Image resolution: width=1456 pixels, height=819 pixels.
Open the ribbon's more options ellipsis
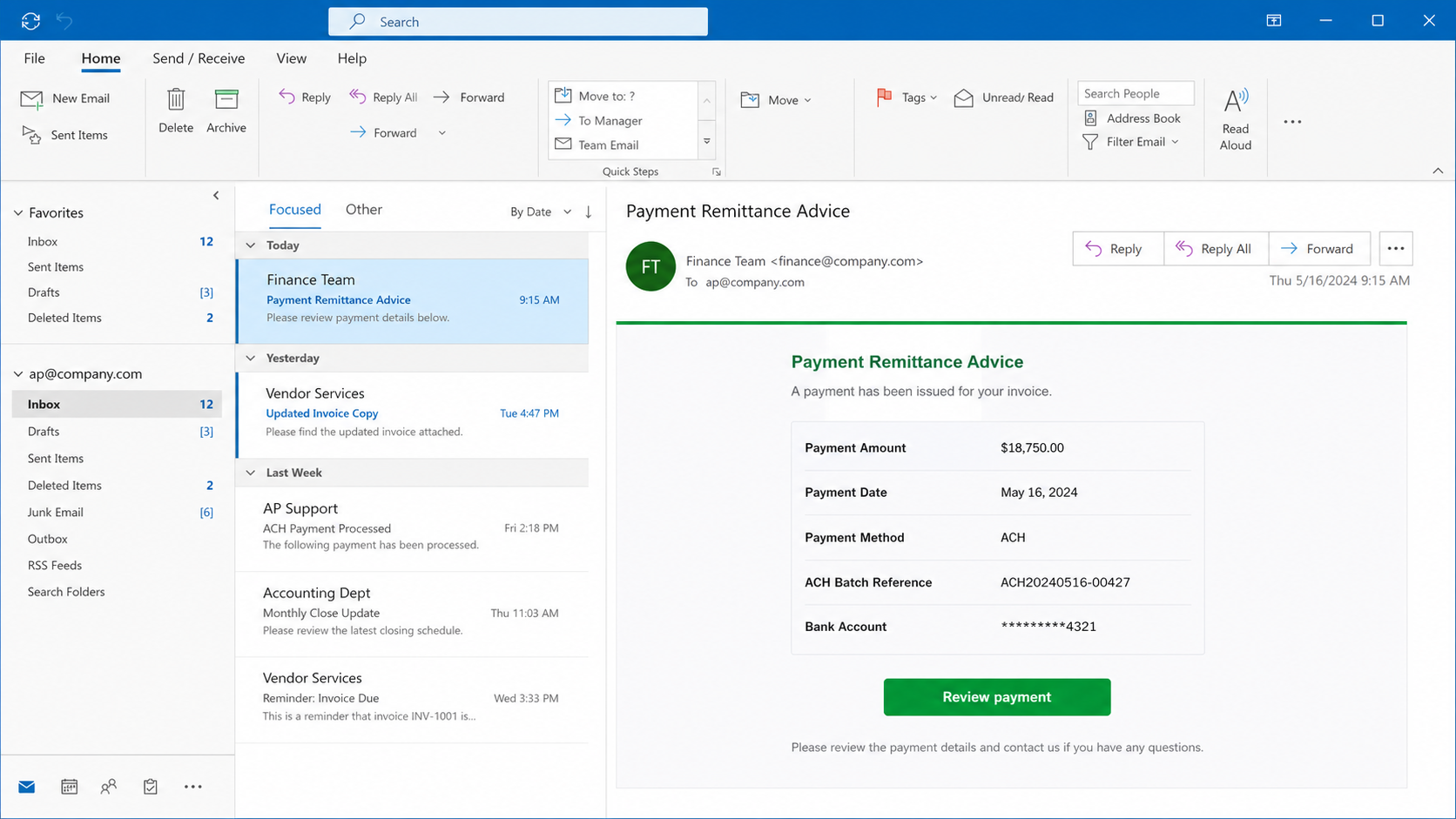(1292, 122)
